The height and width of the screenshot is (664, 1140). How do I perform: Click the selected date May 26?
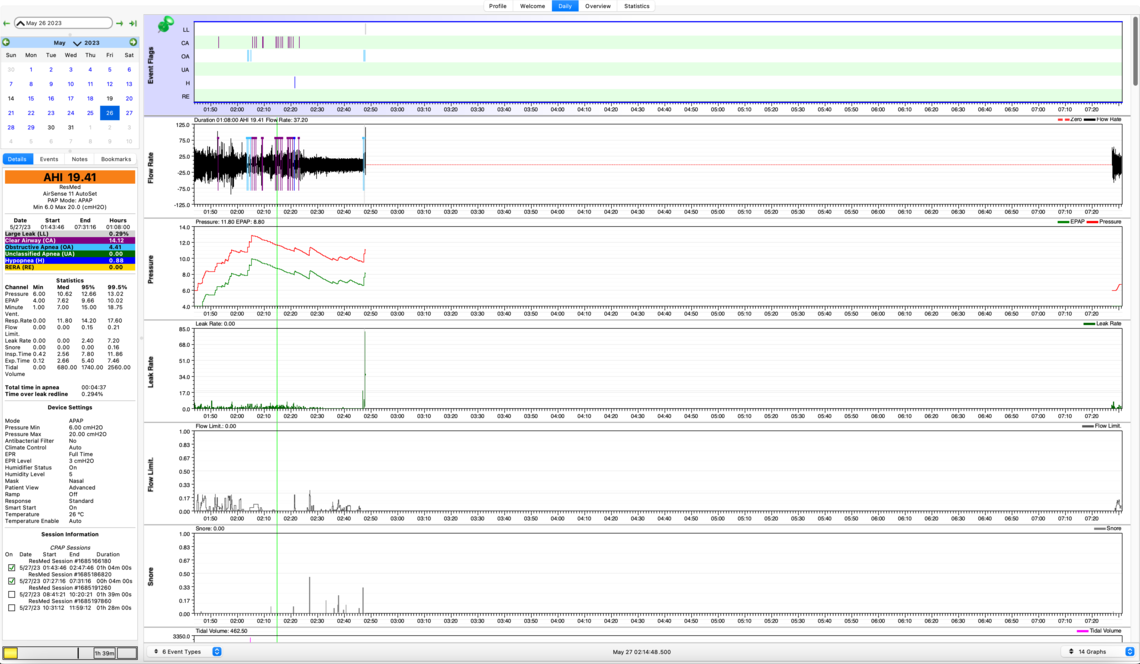110,113
